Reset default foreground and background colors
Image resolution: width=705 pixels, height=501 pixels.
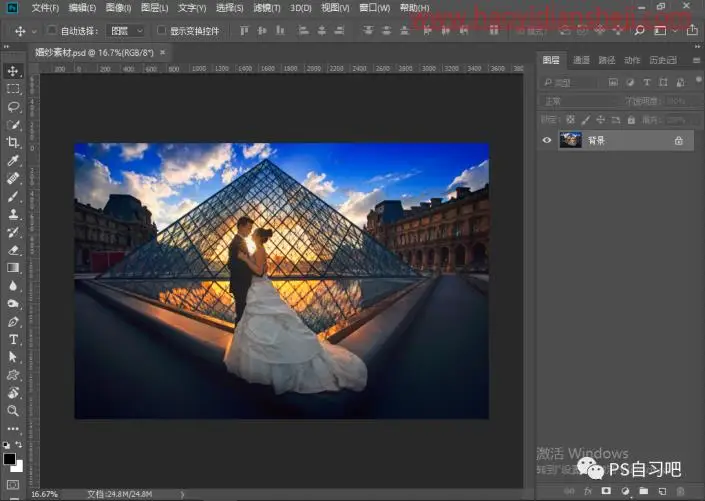click(6, 445)
